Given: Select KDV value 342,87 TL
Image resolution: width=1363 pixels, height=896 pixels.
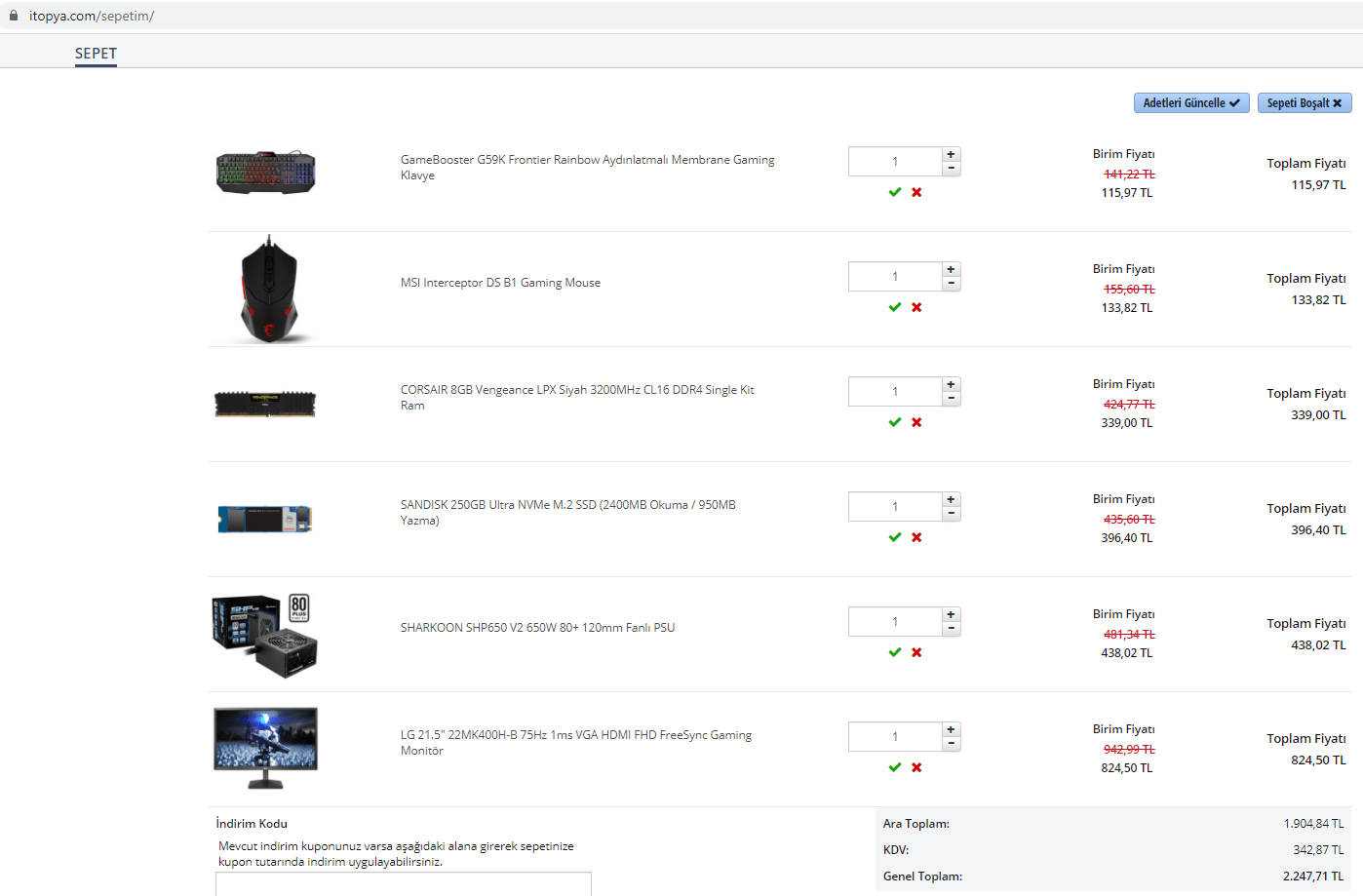Looking at the screenshot, I should coord(1318,850).
